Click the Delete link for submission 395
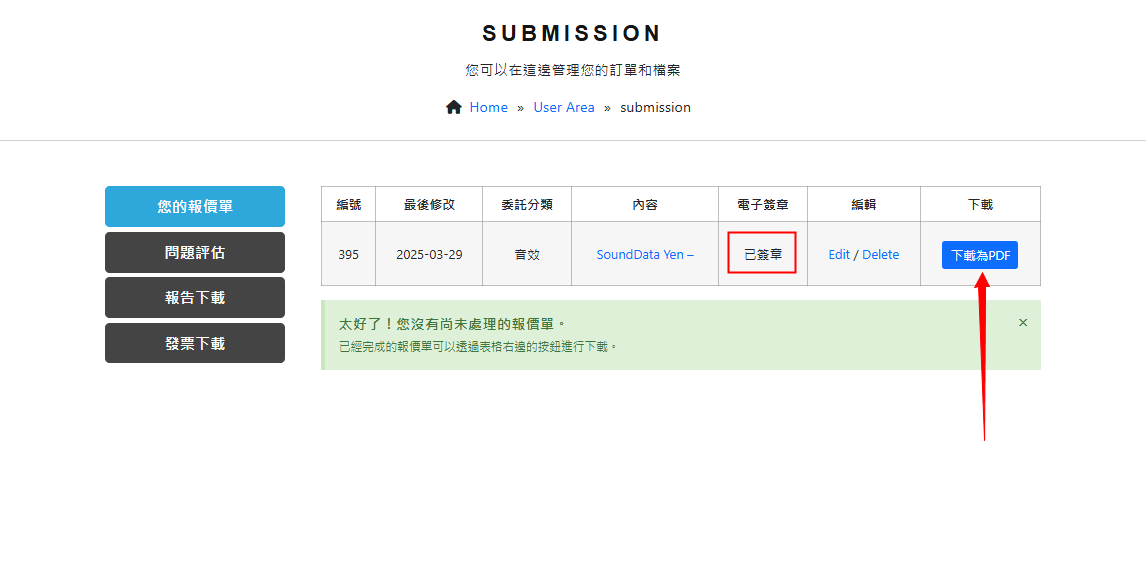 click(x=880, y=254)
